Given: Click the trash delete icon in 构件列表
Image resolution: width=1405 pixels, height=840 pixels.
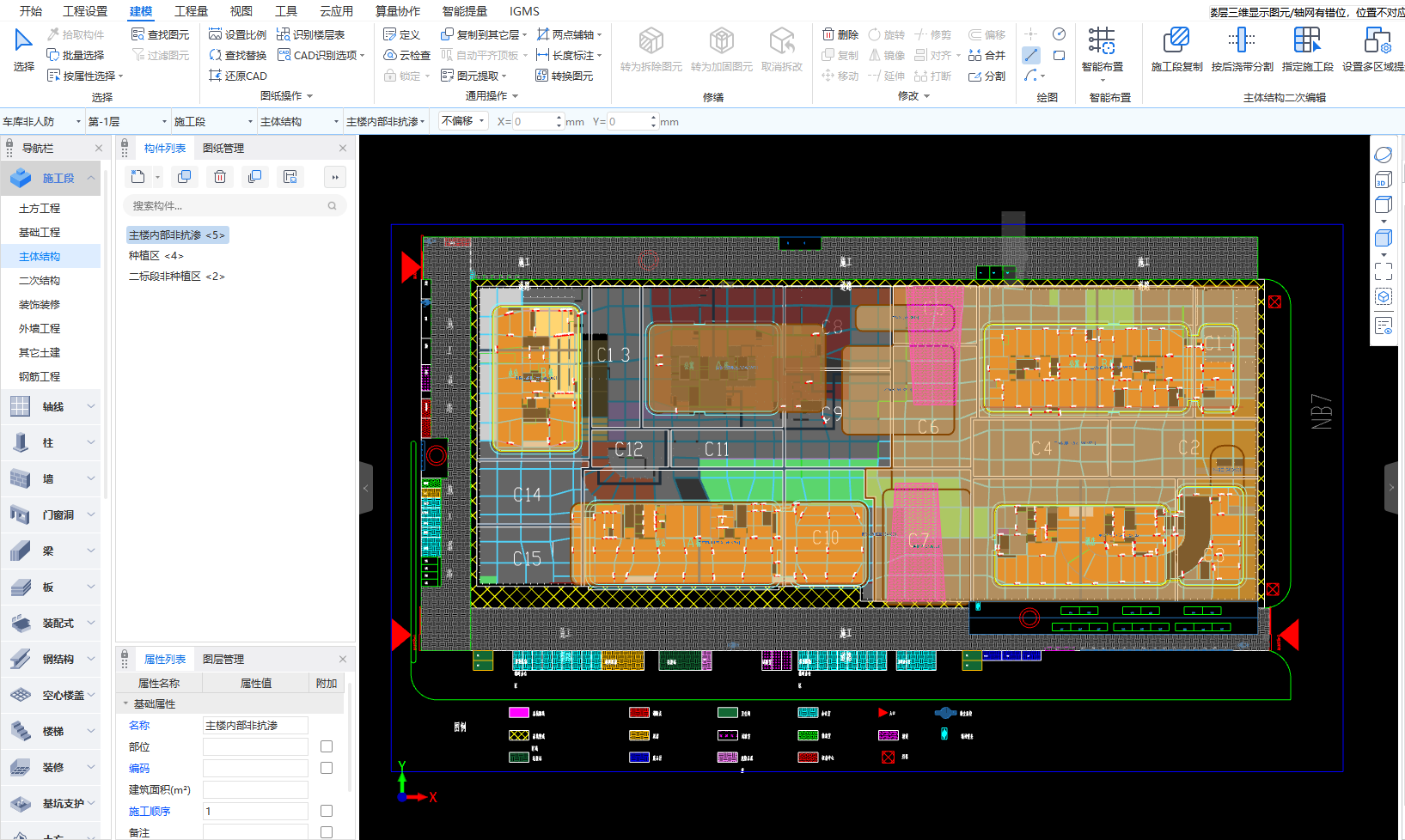Looking at the screenshot, I should [x=220, y=177].
